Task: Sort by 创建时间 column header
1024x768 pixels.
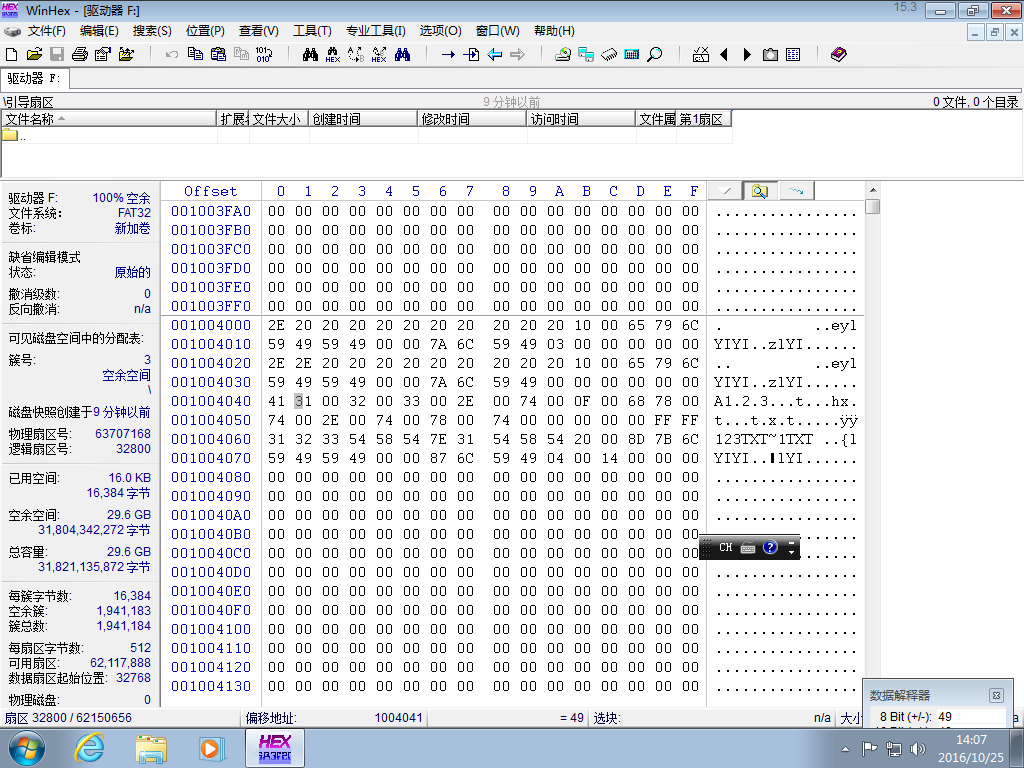Action: [x=362, y=119]
